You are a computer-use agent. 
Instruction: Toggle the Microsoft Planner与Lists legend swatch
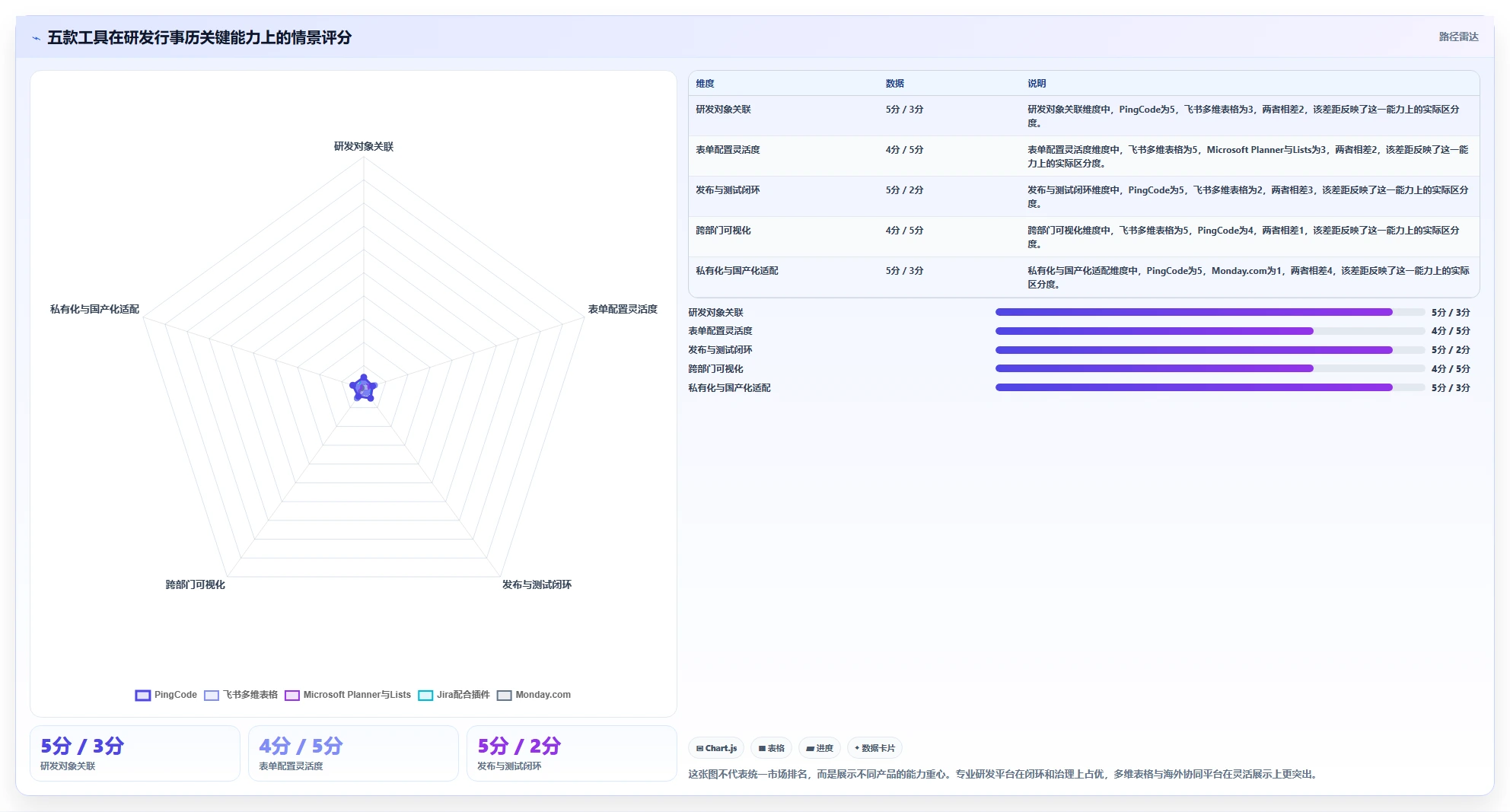coord(292,695)
